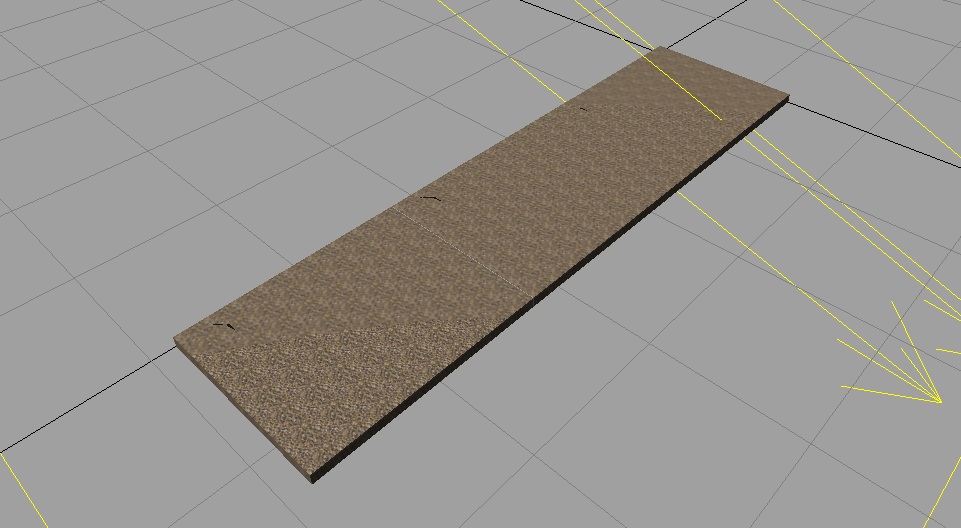961x528 pixels.
Task: Click where the yellow line ends on plank
Action: [x=721, y=119]
